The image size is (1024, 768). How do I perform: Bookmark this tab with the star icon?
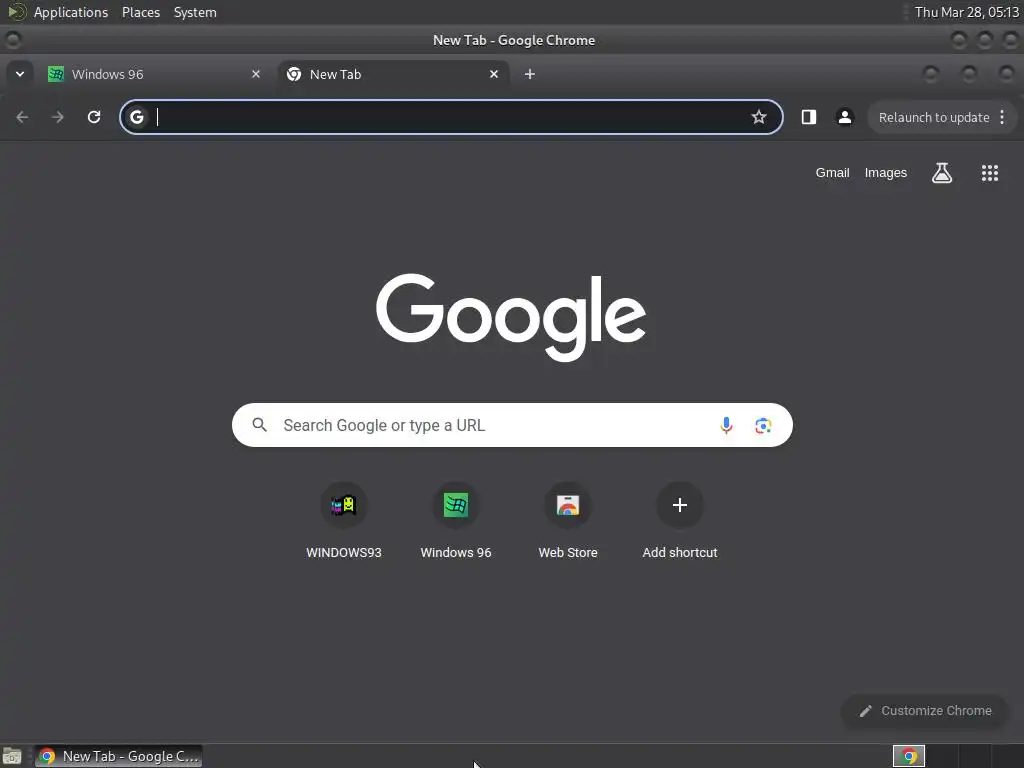758,117
